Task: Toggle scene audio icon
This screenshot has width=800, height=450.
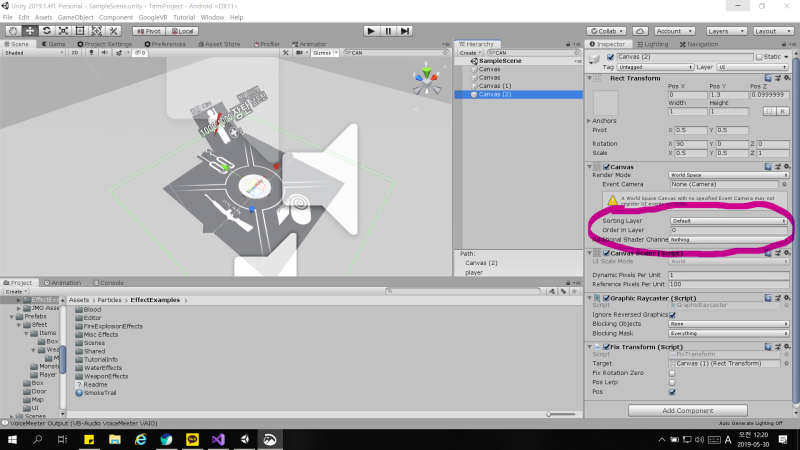Action: 105,53
